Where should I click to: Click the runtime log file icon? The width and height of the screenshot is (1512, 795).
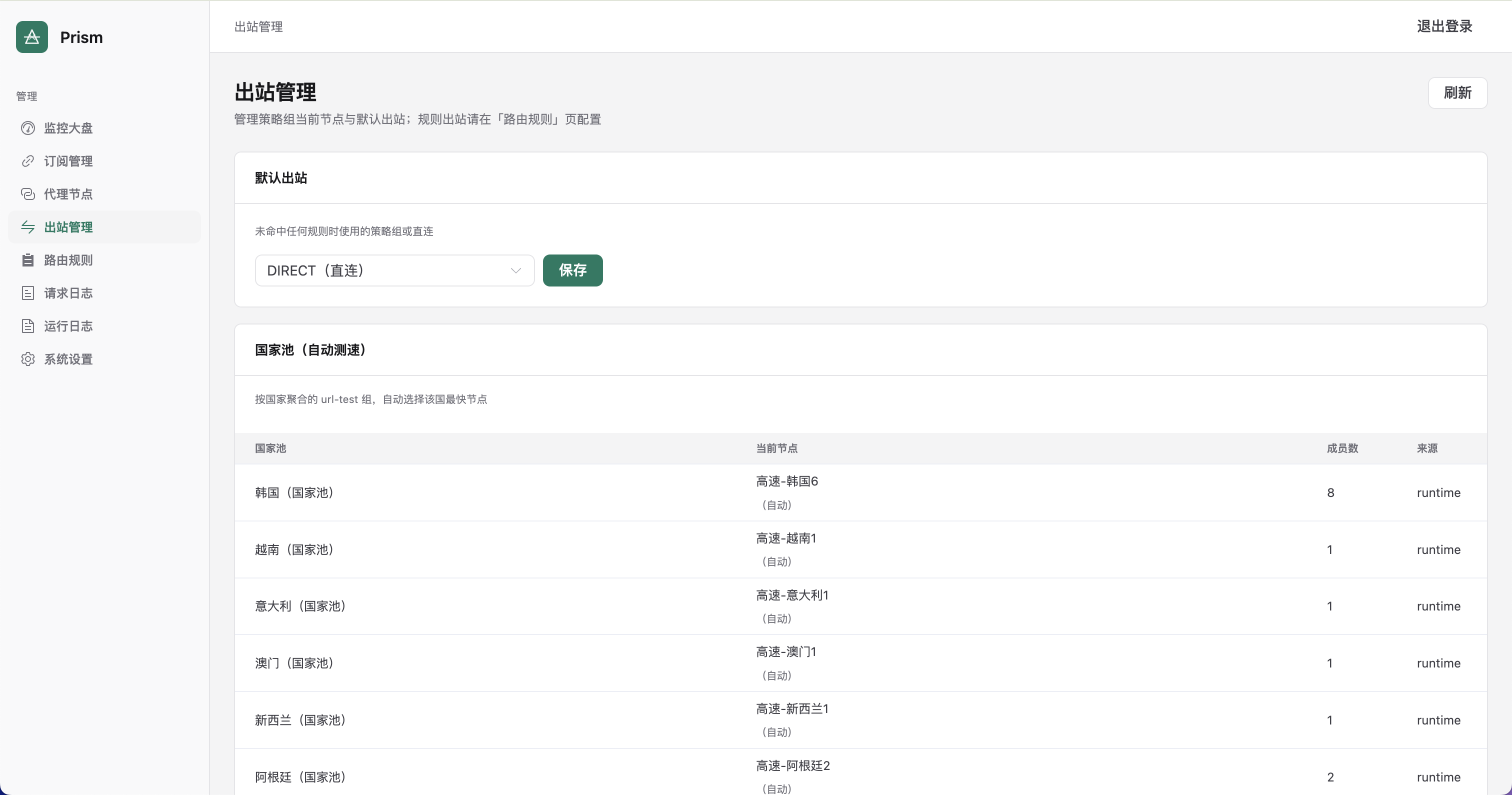point(27,326)
